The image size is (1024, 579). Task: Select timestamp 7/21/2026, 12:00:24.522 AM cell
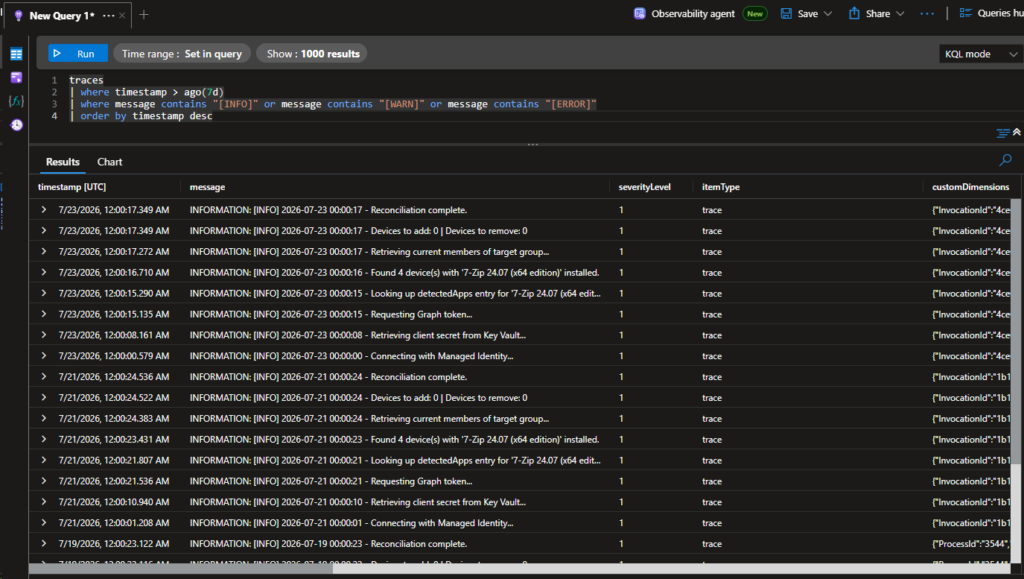(x=114, y=398)
